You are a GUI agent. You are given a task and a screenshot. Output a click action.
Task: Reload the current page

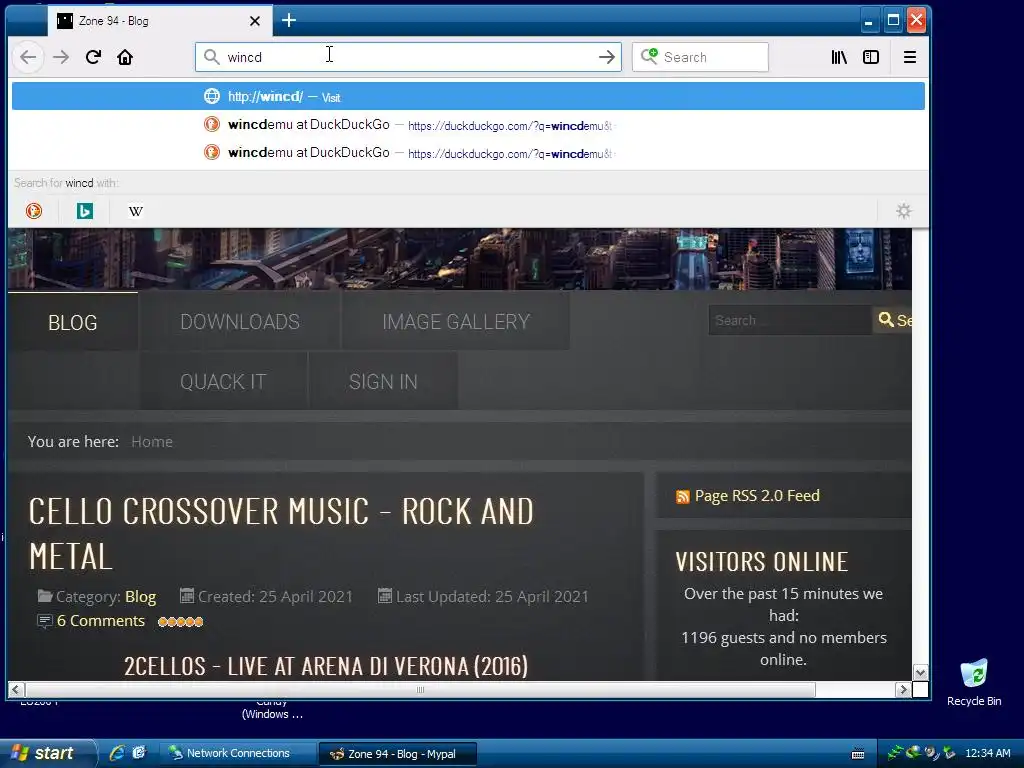point(93,57)
